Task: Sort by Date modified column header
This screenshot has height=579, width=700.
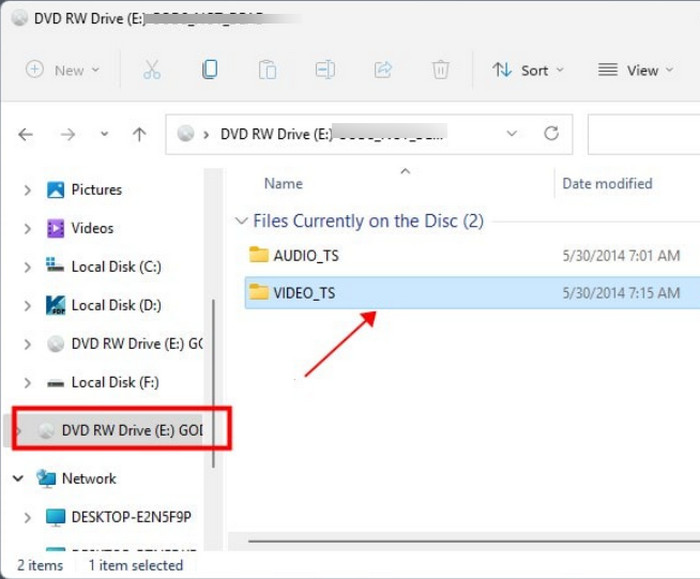Action: click(607, 183)
